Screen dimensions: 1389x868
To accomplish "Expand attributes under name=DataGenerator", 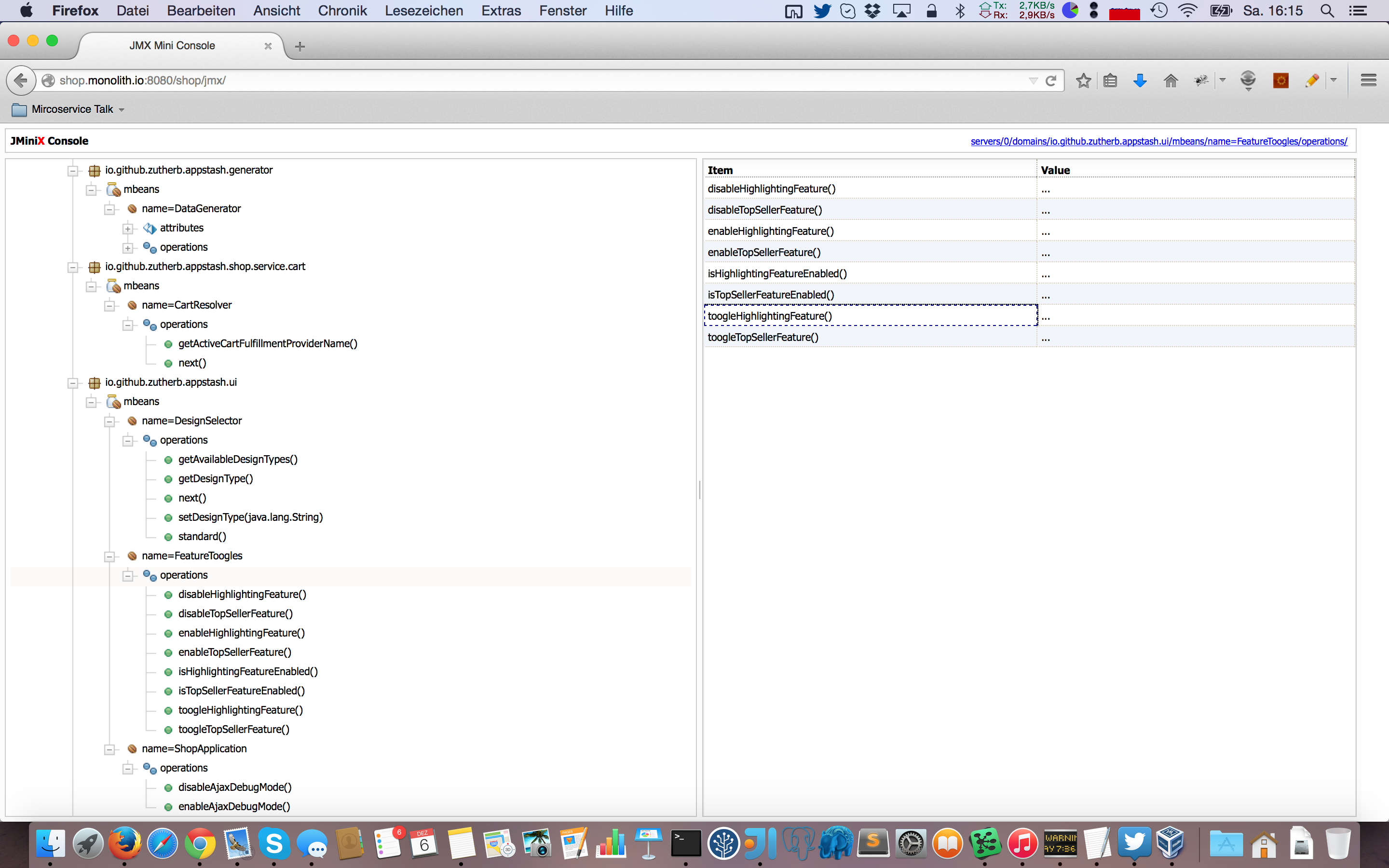I will click(x=127, y=229).
